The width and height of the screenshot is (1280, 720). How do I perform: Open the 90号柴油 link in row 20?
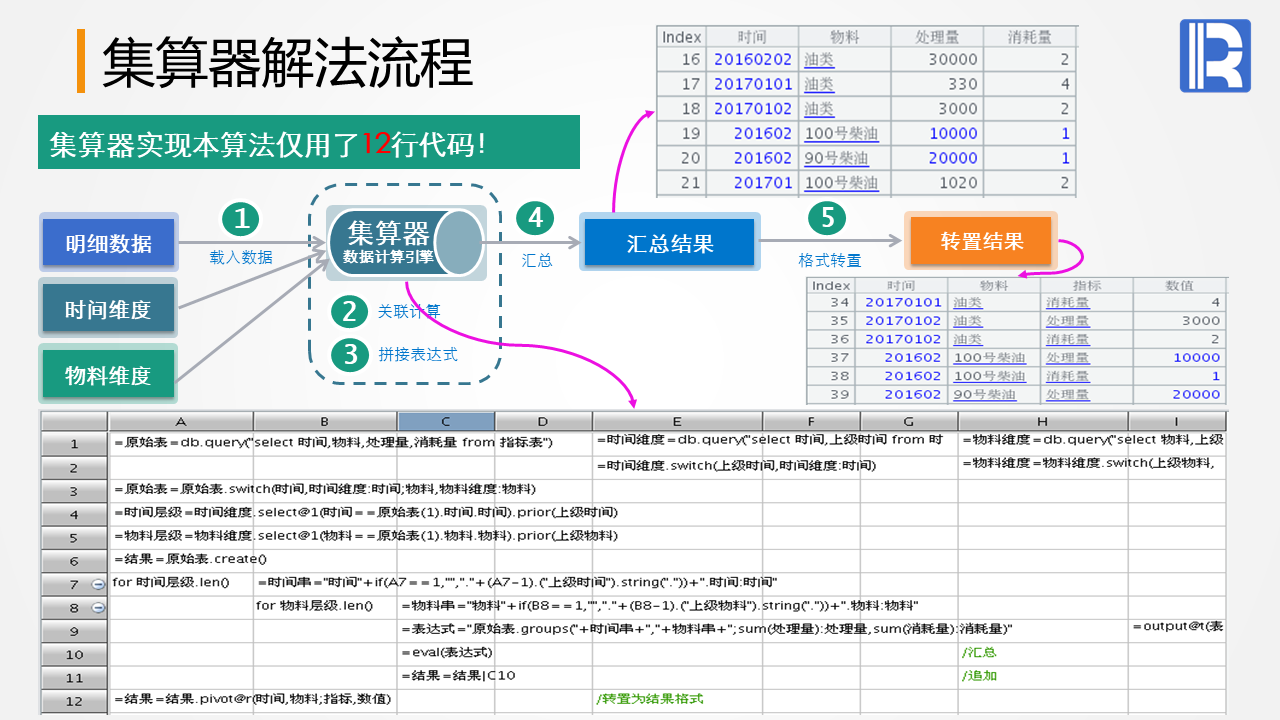[x=836, y=158]
